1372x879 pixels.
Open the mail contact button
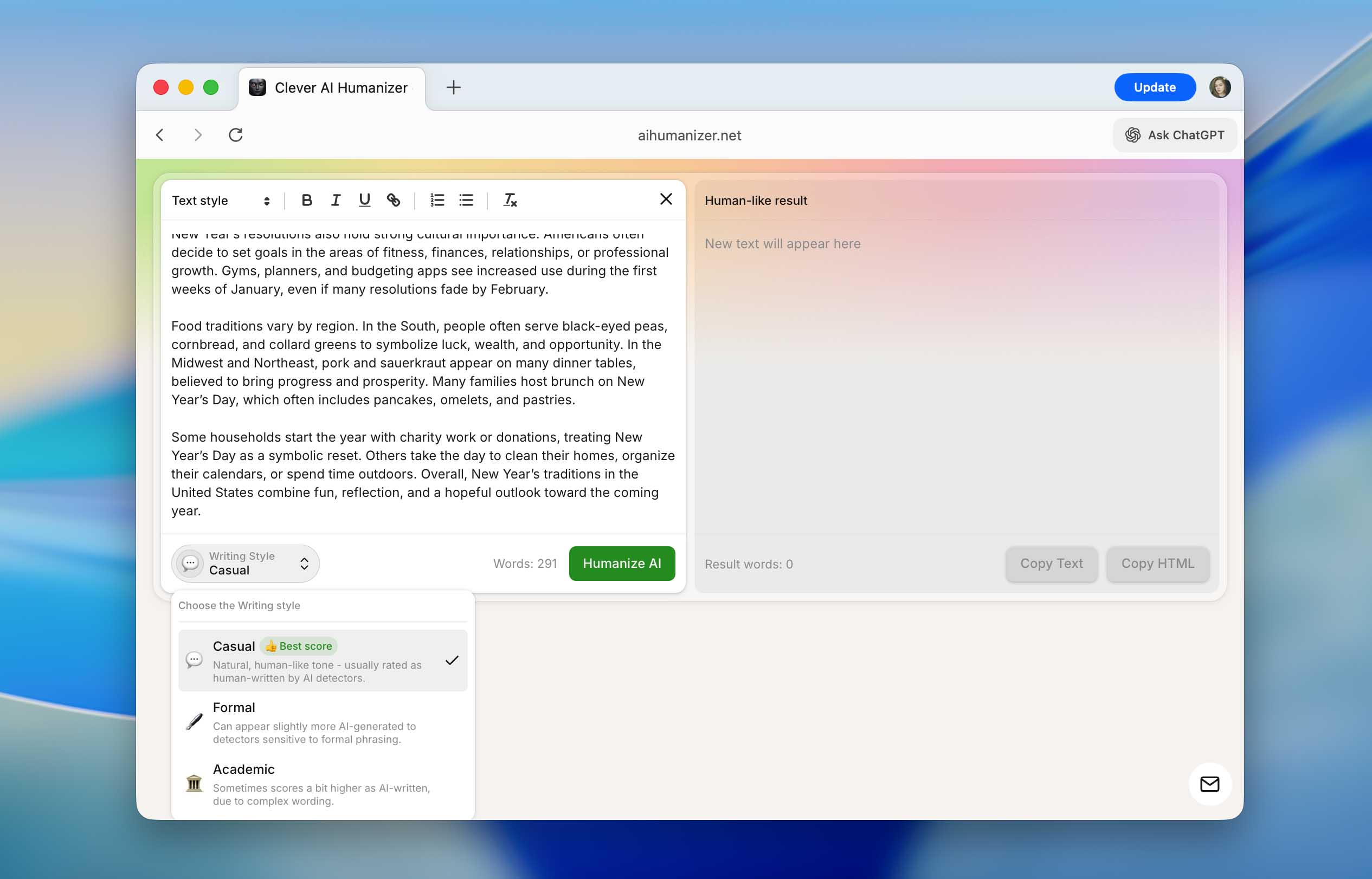1209,784
